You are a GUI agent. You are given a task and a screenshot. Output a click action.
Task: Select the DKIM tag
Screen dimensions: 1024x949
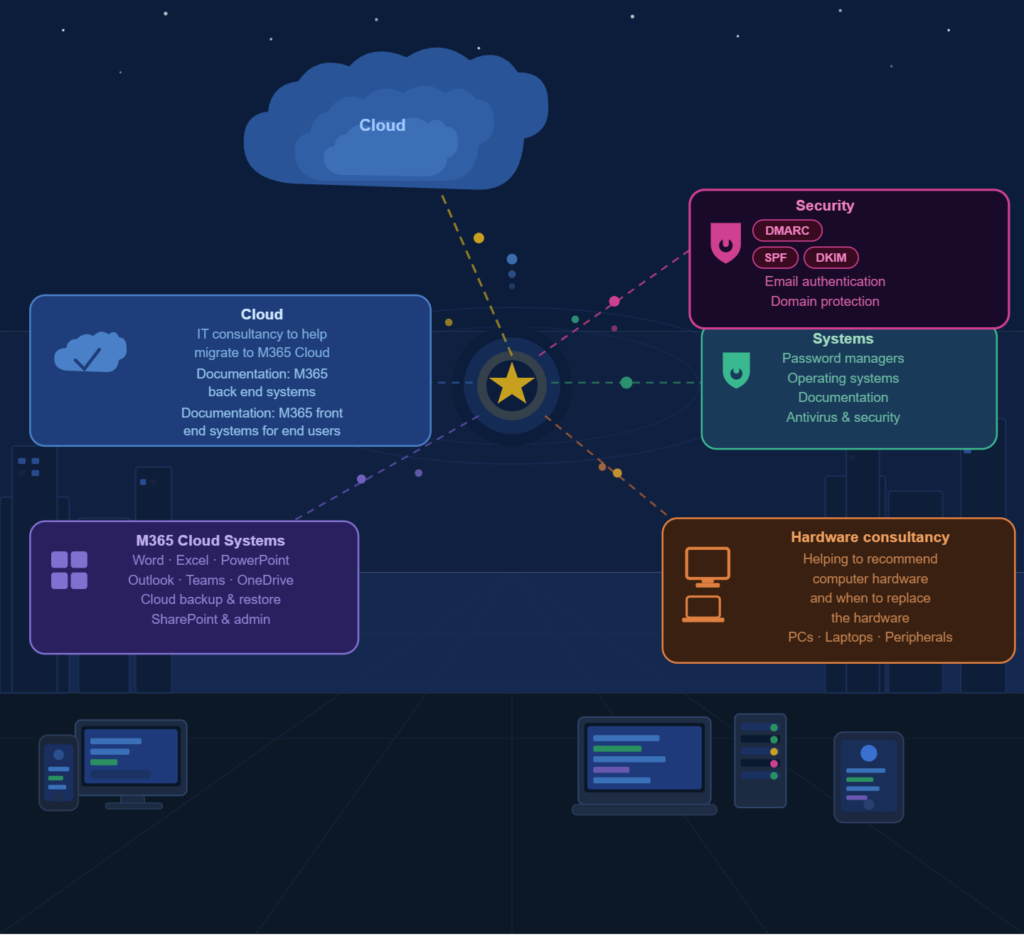click(x=831, y=258)
